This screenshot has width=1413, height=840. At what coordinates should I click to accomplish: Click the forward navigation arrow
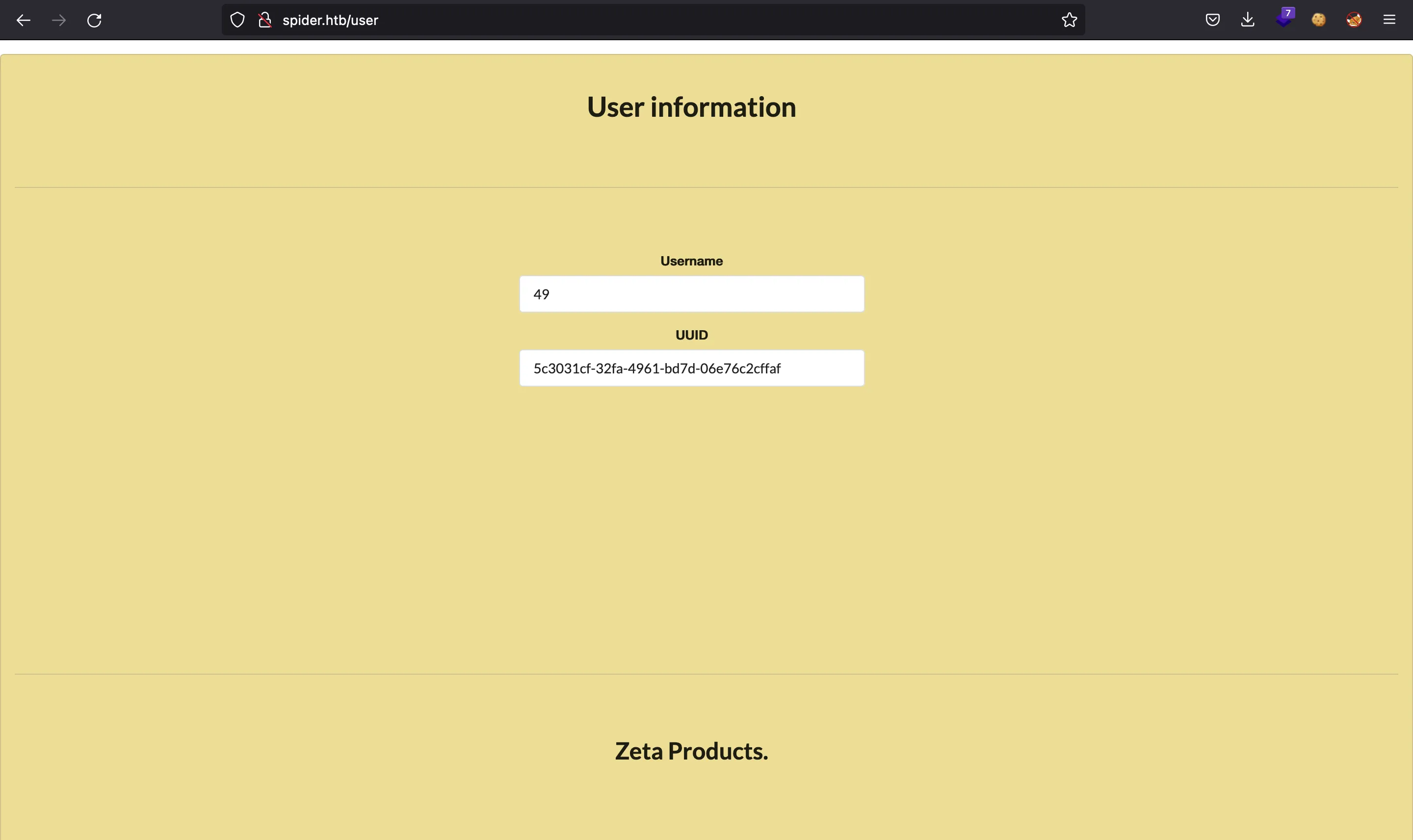(59, 21)
